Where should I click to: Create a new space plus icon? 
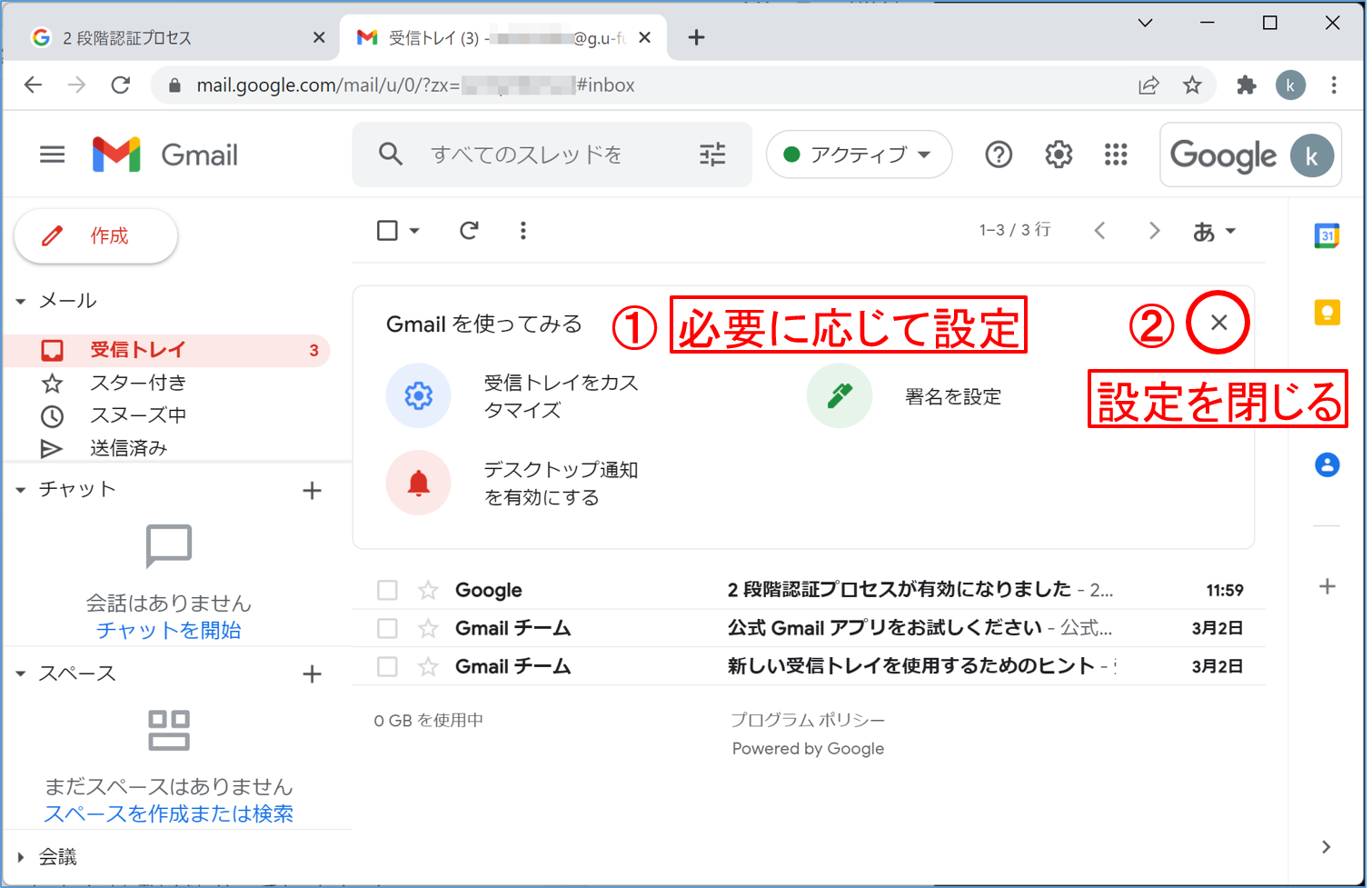pos(312,674)
